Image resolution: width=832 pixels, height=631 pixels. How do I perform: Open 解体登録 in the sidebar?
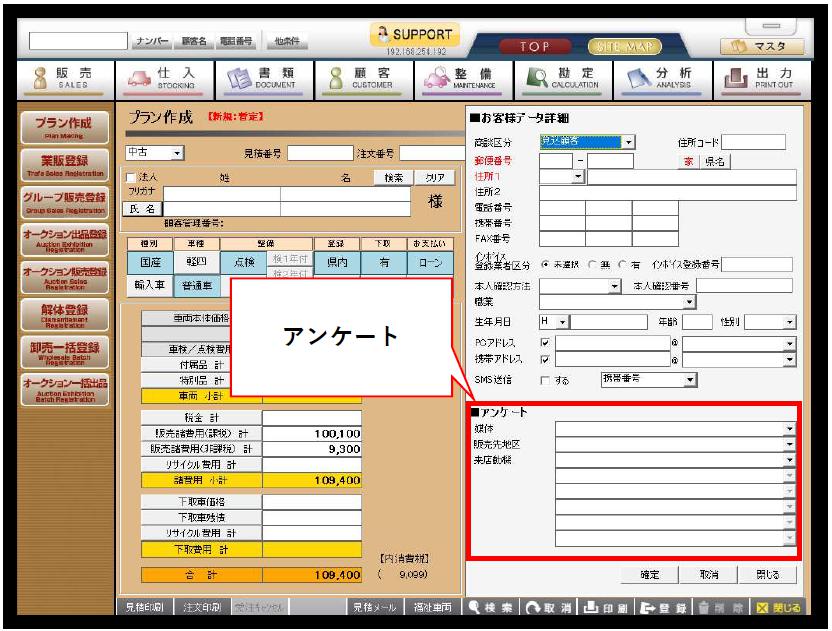pos(64,315)
